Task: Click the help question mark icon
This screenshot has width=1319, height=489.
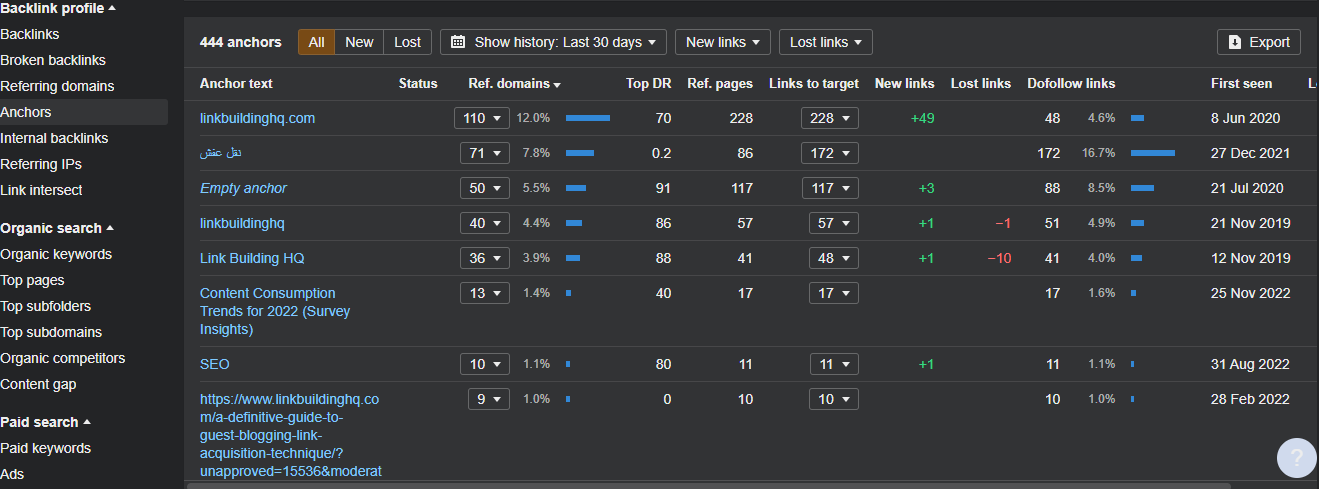Action: [x=1296, y=459]
